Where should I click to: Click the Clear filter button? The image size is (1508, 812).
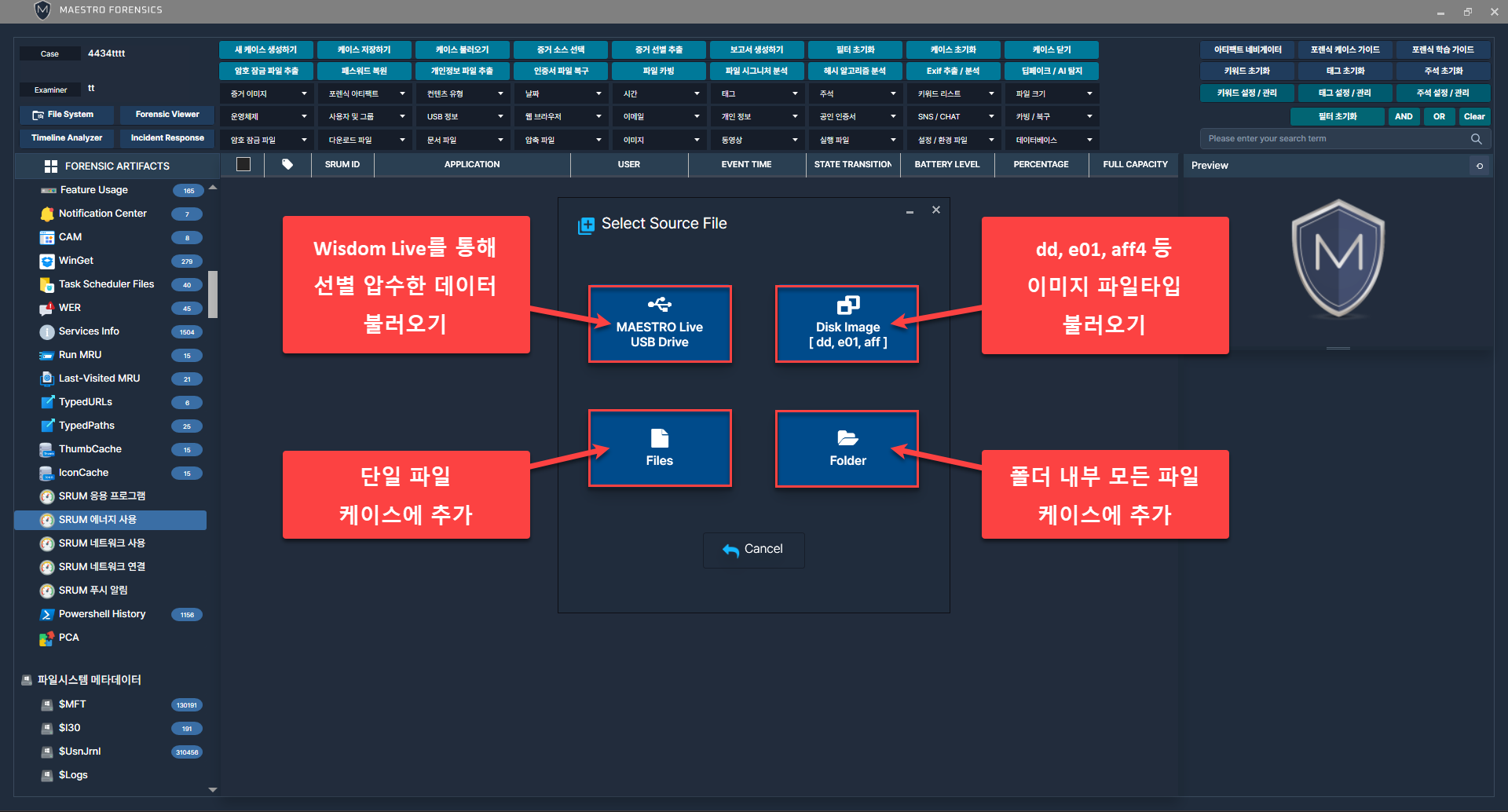click(1474, 117)
